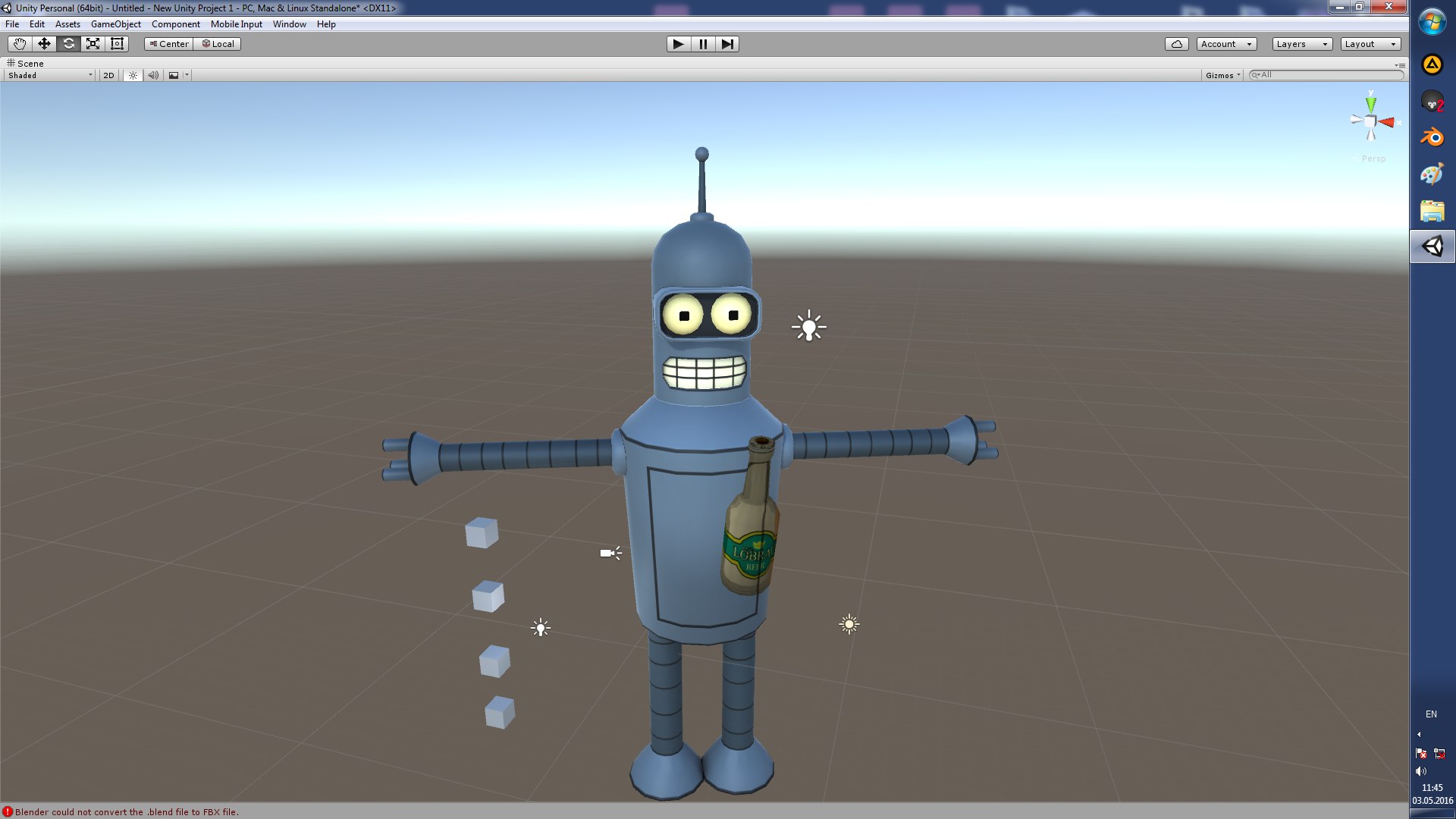Screen dimensions: 1456x819
Task: Open the Blender taskbar icon
Action: tap(1432, 137)
